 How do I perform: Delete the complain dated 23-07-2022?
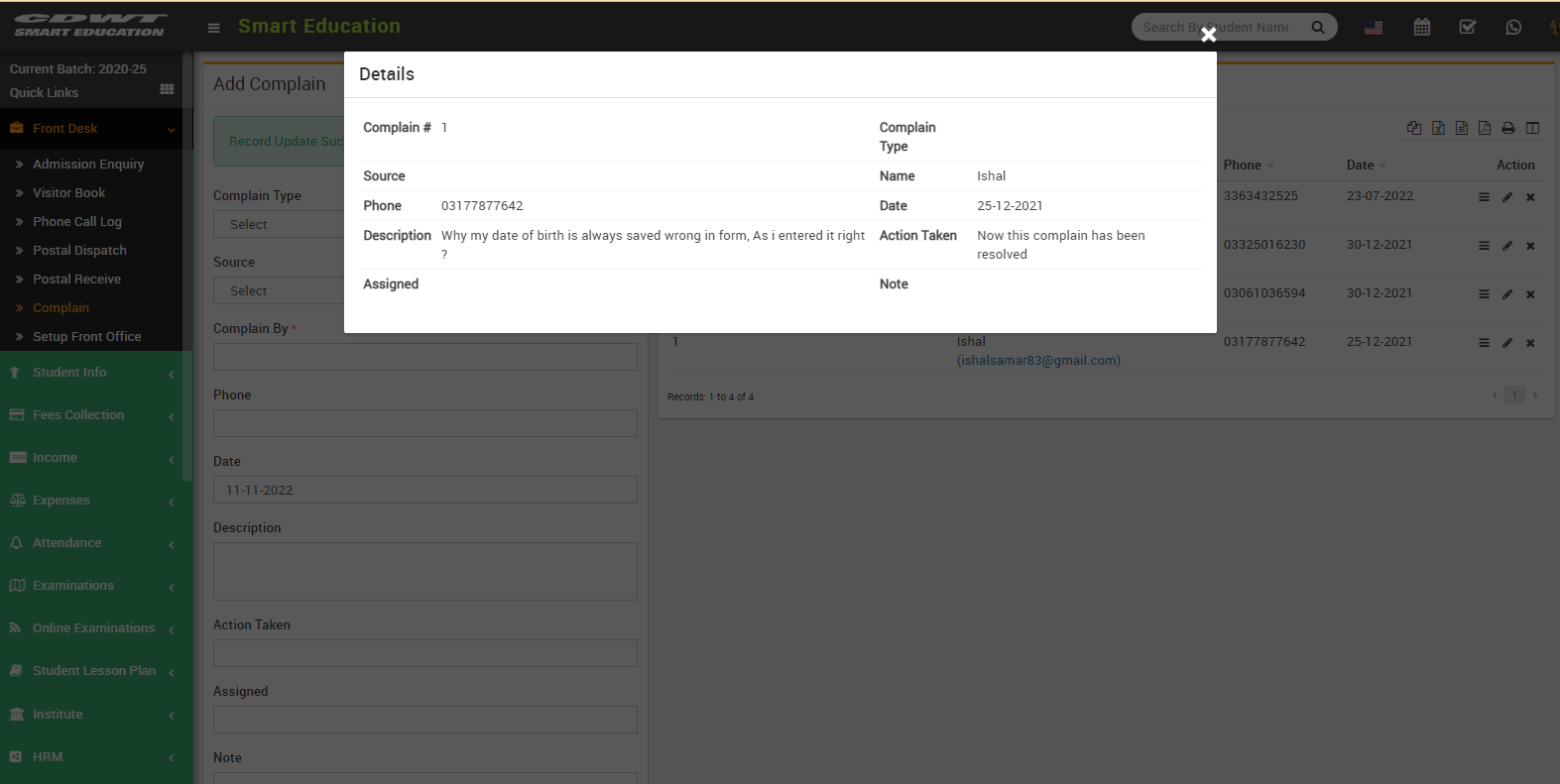[1530, 197]
